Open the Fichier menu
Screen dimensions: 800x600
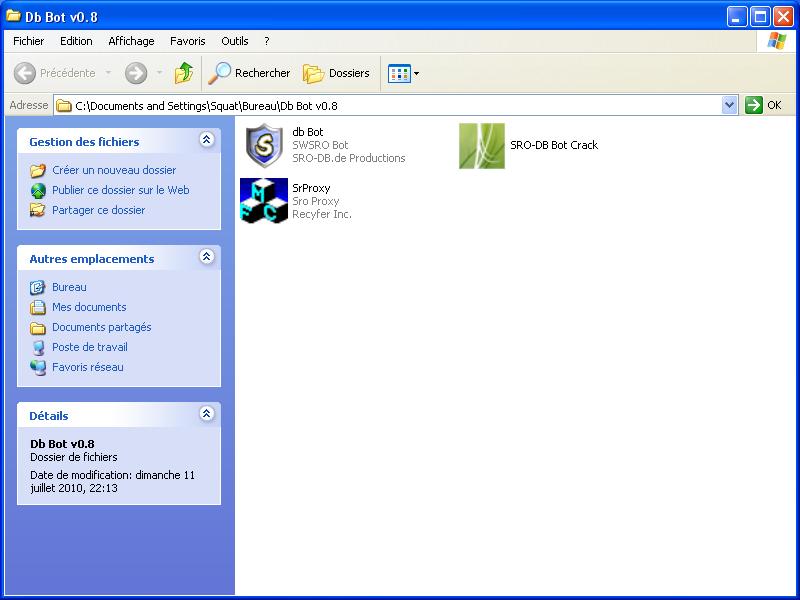click(29, 41)
